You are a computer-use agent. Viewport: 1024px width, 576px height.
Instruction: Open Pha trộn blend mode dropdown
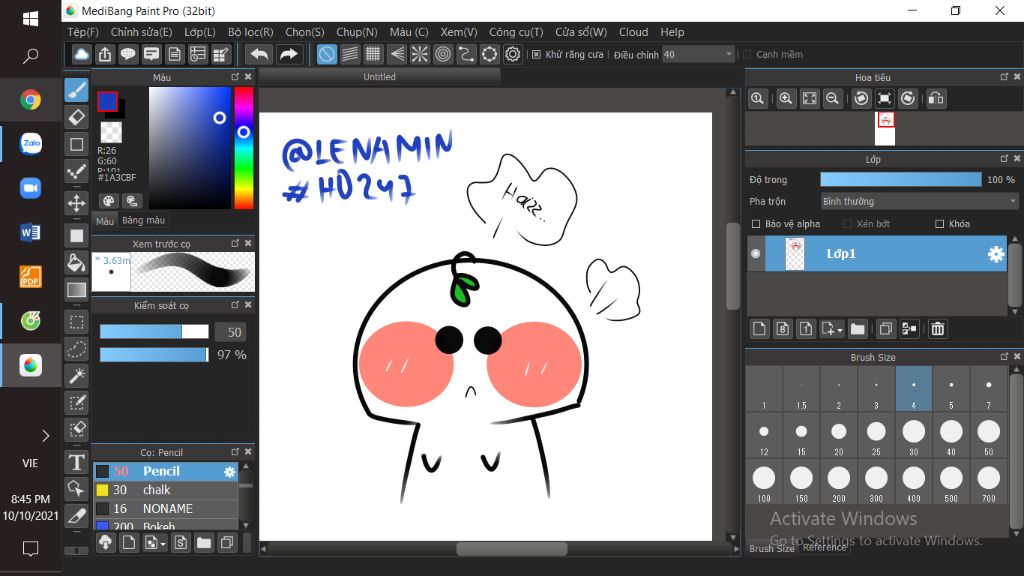[919, 201]
